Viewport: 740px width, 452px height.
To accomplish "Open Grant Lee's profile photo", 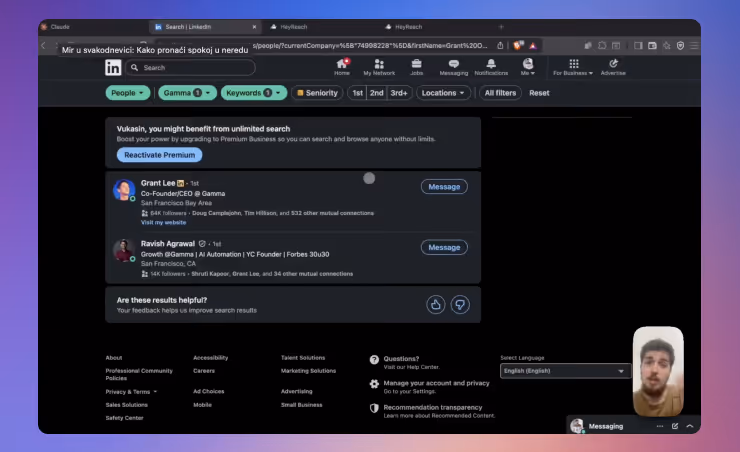I will pos(124,190).
